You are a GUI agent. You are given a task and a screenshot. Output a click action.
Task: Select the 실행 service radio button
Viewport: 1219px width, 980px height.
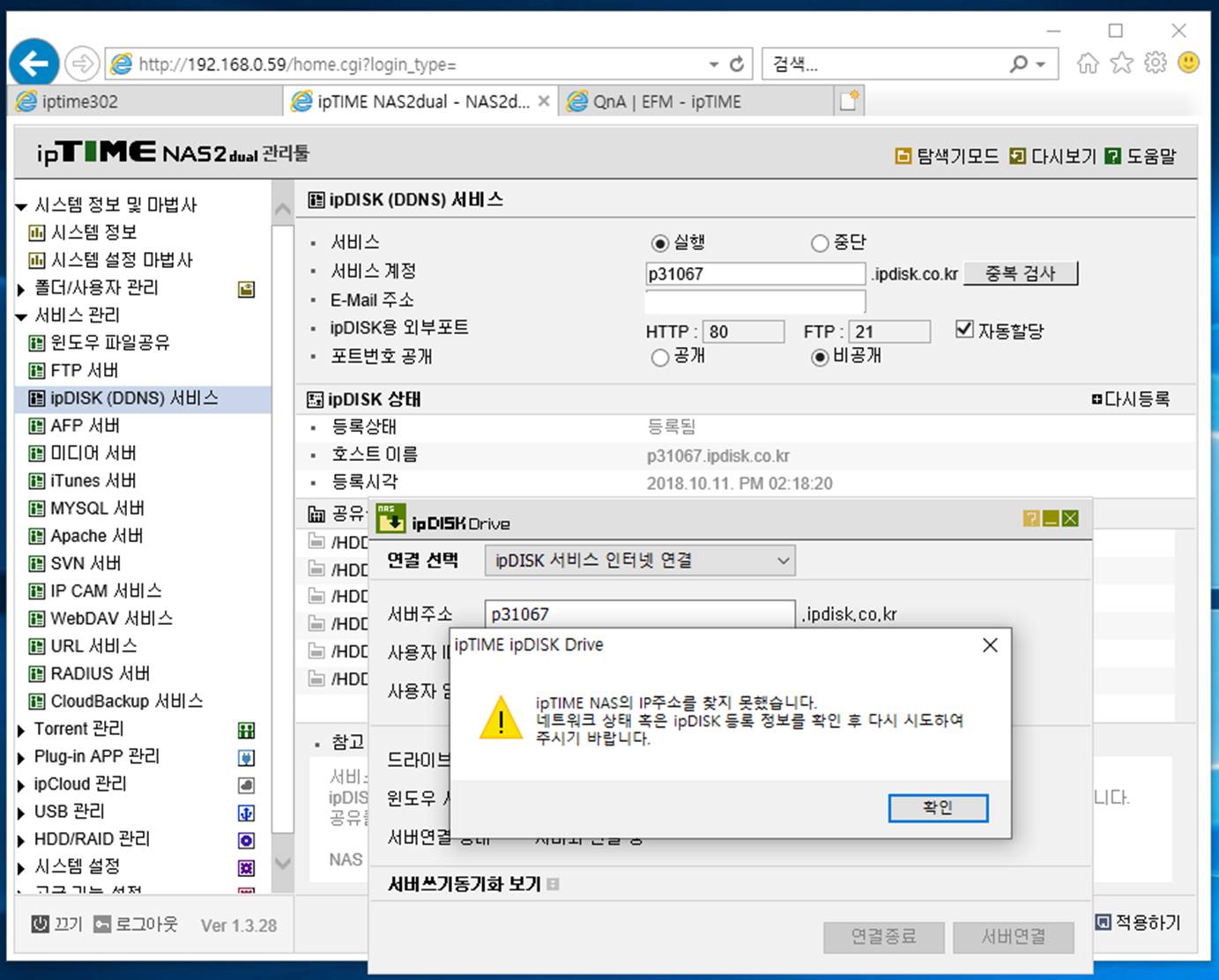pyautogui.click(x=659, y=243)
